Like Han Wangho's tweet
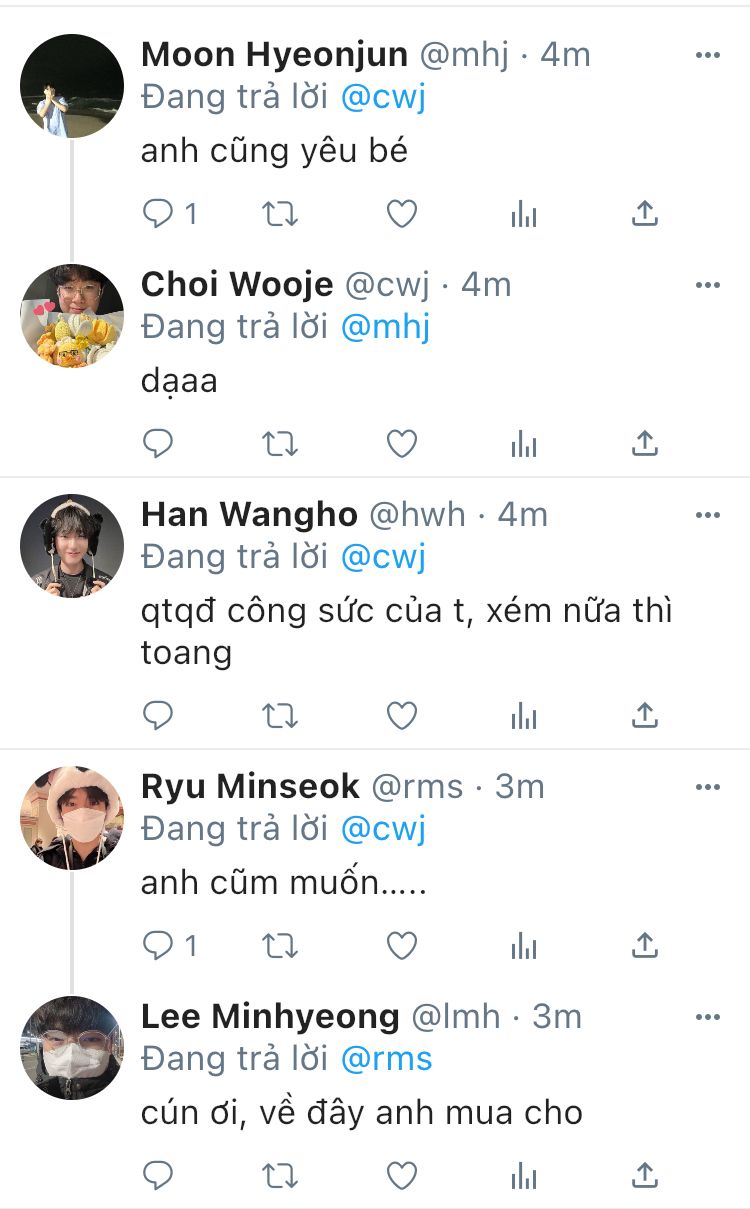The height and width of the screenshot is (1209, 750). click(402, 716)
